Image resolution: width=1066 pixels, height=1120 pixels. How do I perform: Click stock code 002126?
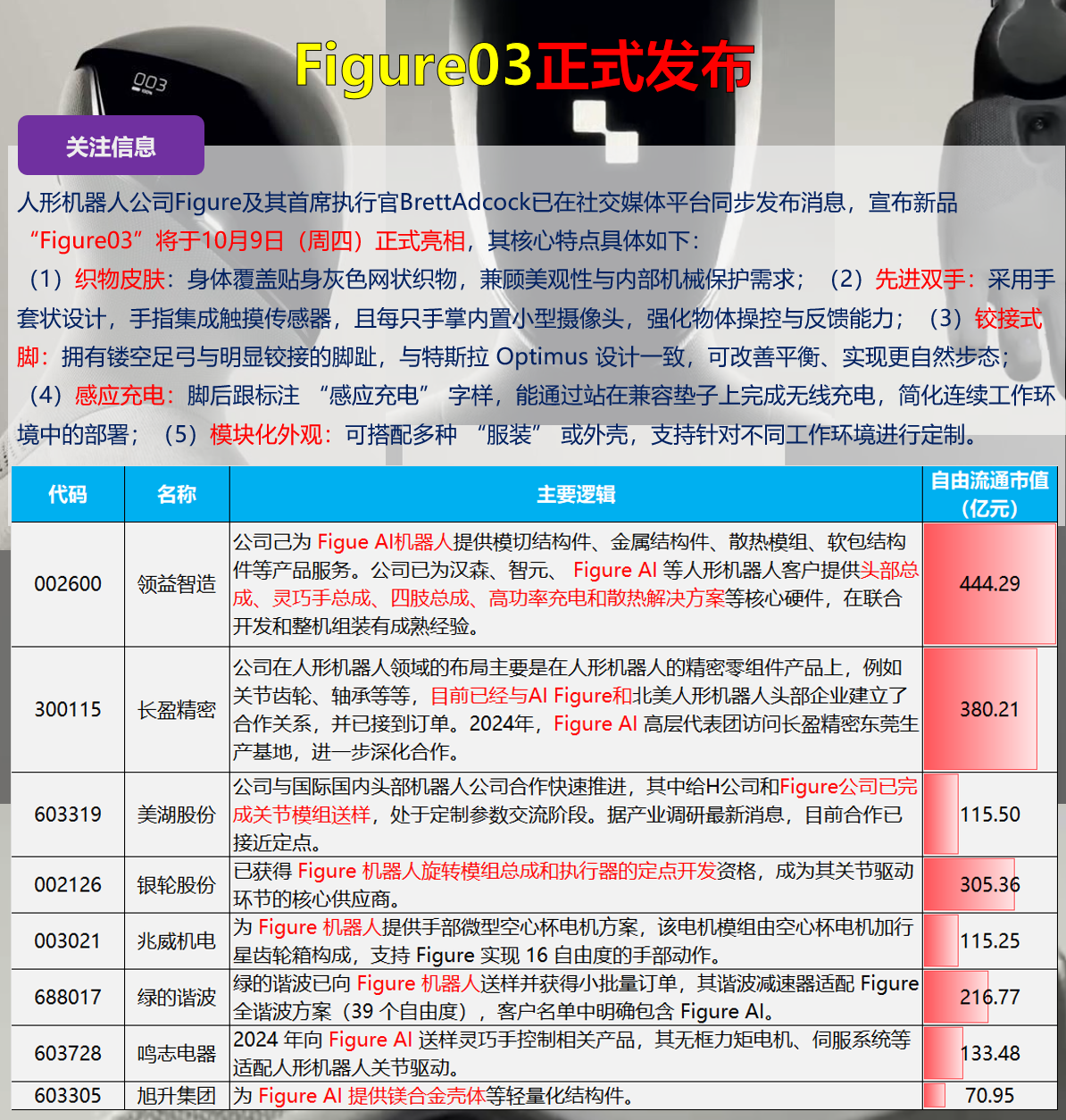point(68,884)
